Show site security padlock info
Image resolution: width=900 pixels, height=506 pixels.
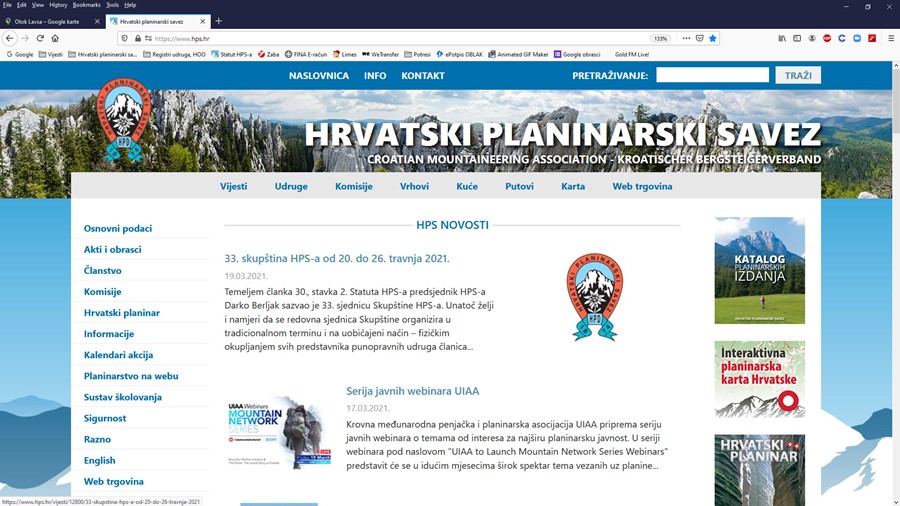point(138,38)
